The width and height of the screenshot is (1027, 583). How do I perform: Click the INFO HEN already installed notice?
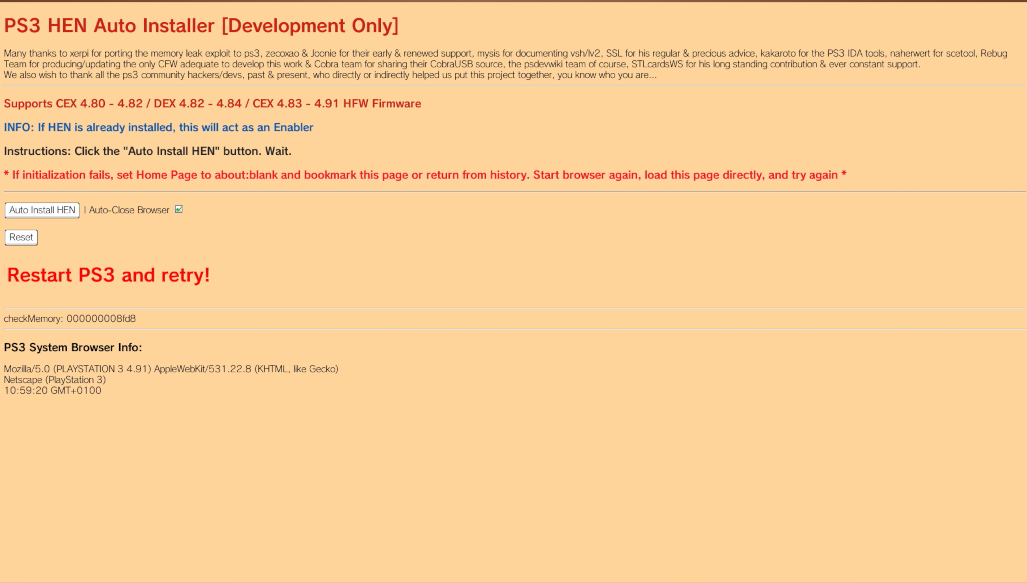click(x=159, y=127)
